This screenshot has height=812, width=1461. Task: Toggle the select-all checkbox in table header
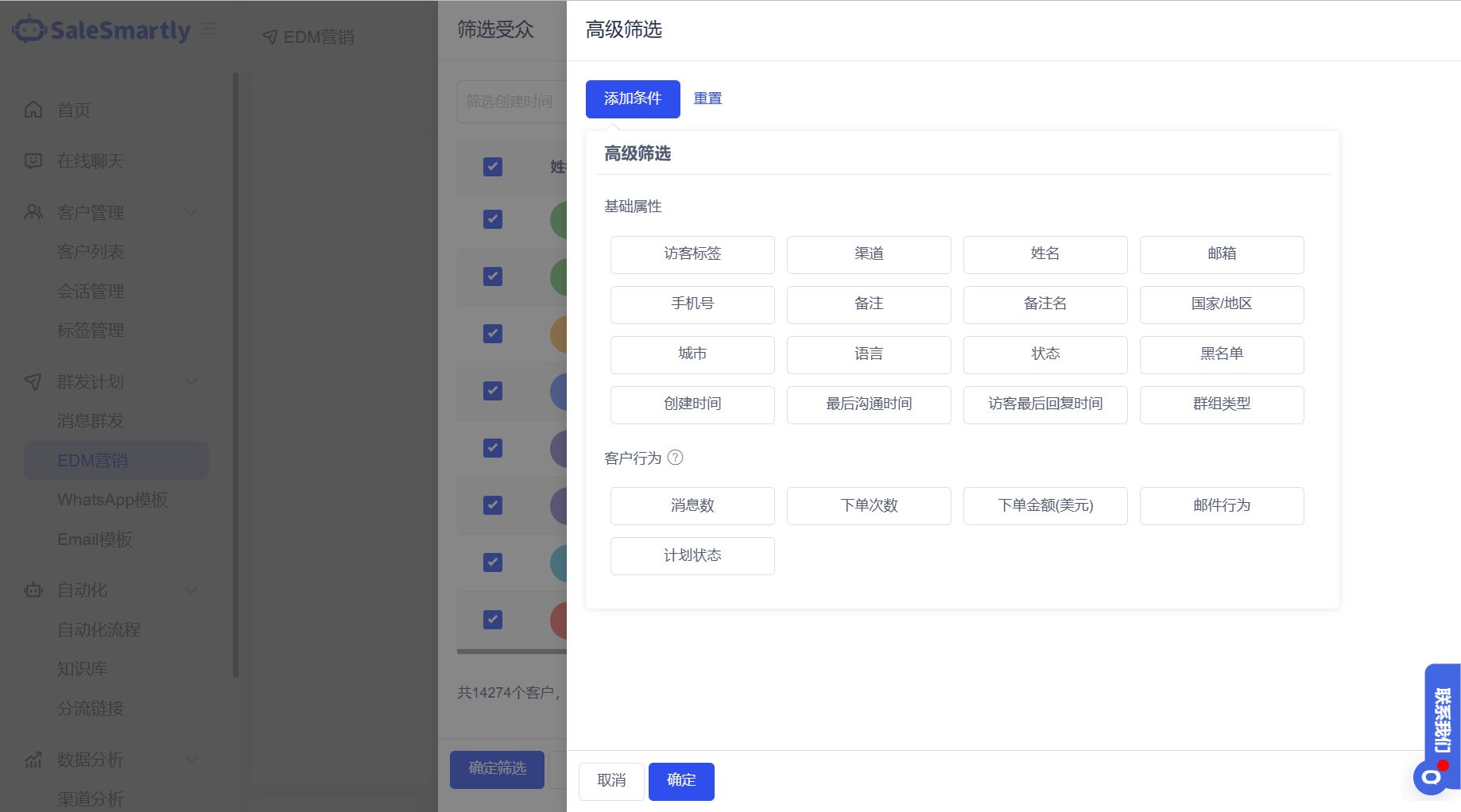click(493, 167)
